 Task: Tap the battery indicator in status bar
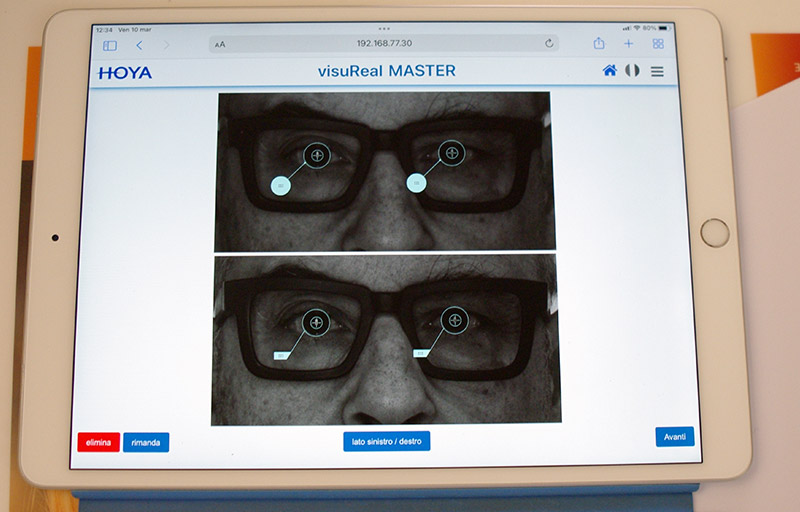(664, 28)
